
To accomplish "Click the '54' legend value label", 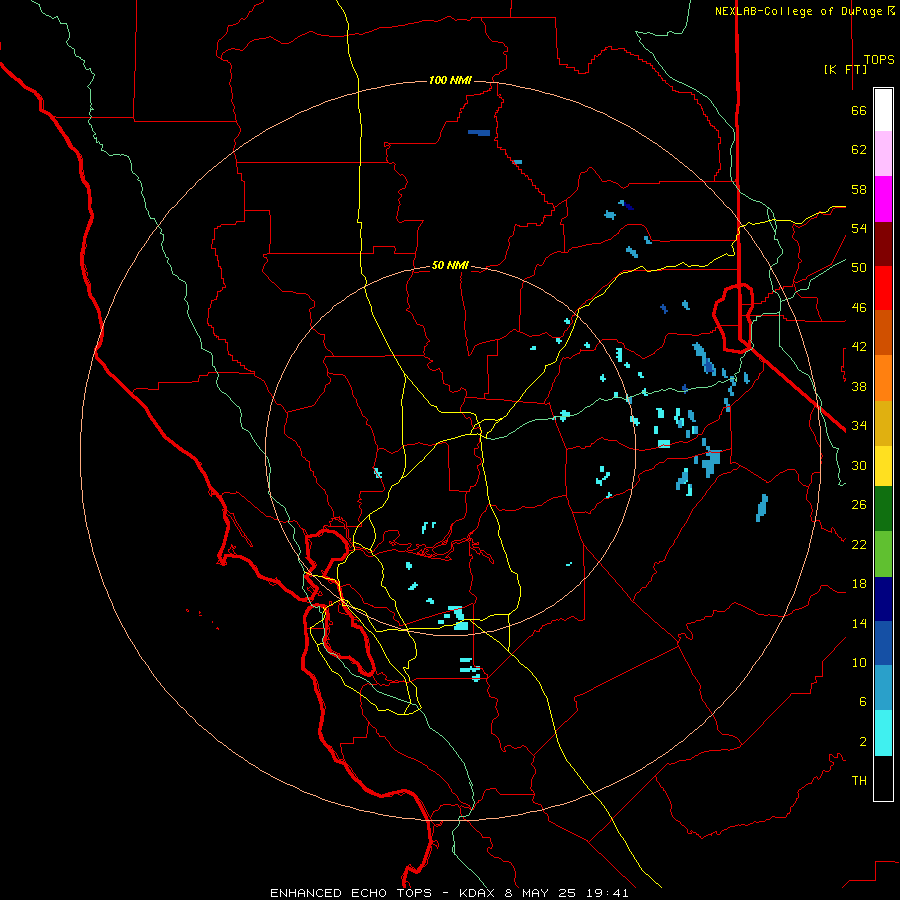I will click(859, 228).
